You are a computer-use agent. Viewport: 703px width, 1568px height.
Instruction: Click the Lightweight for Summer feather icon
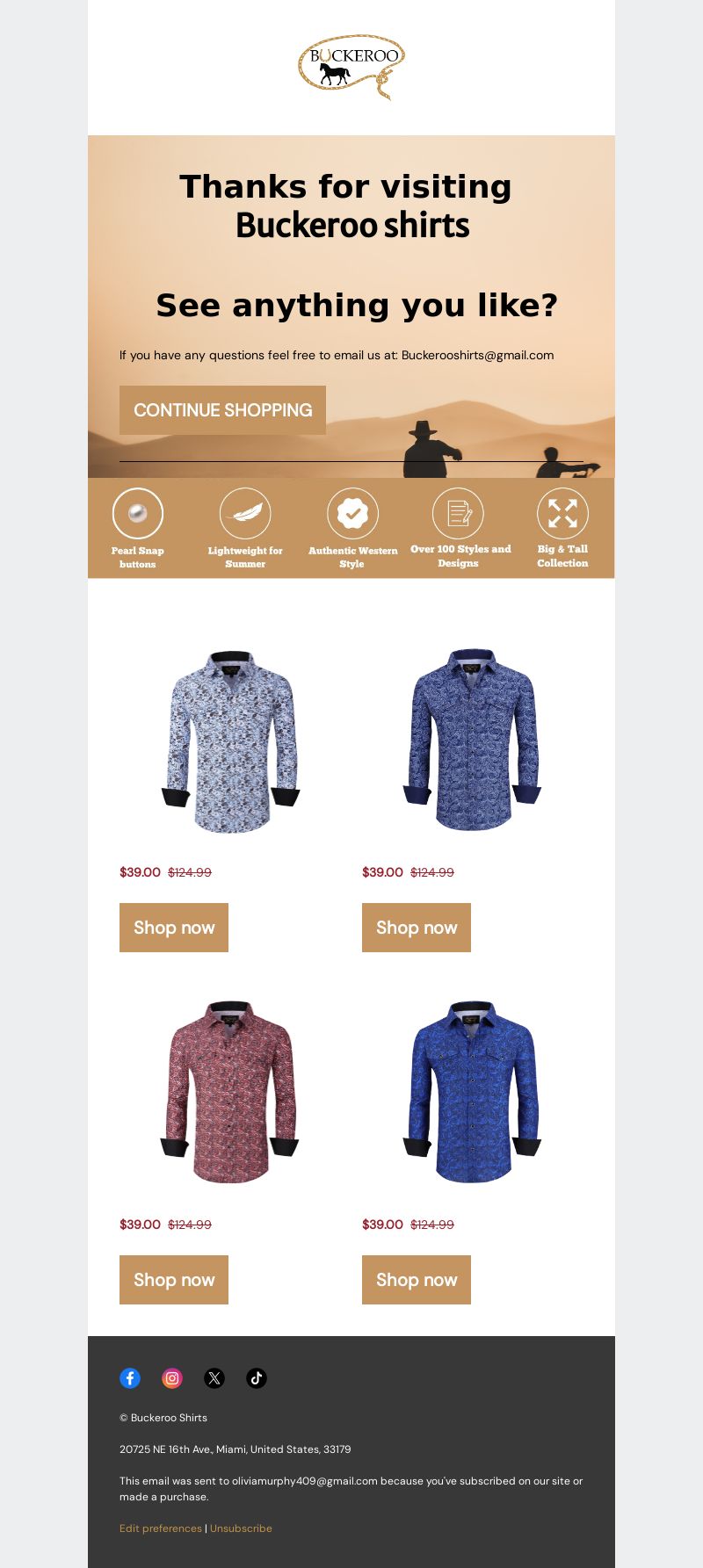coord(245,513)
